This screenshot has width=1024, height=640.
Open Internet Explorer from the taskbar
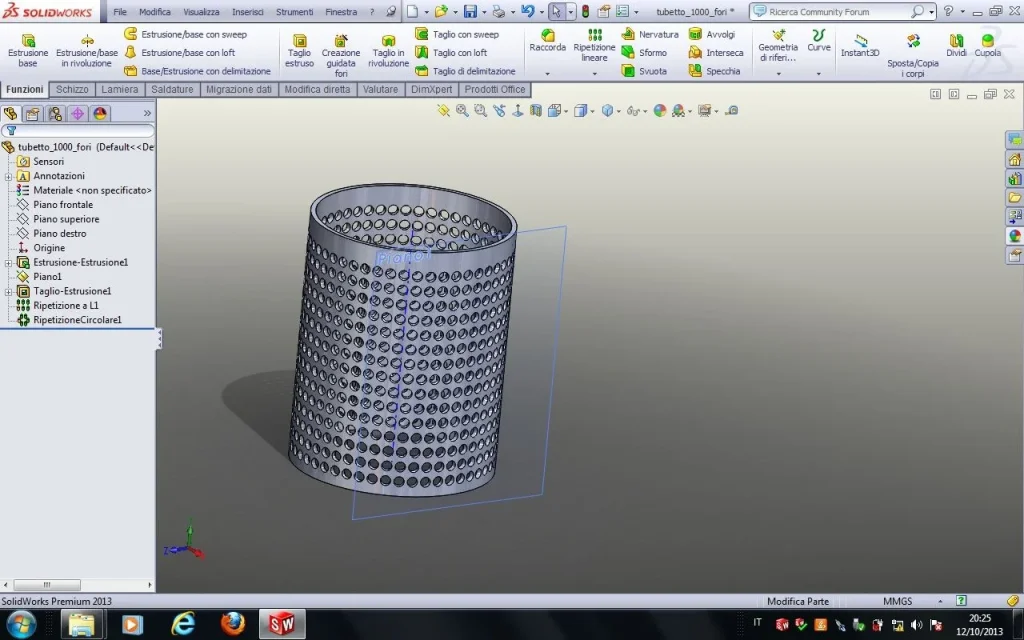[x=183, y=624]
